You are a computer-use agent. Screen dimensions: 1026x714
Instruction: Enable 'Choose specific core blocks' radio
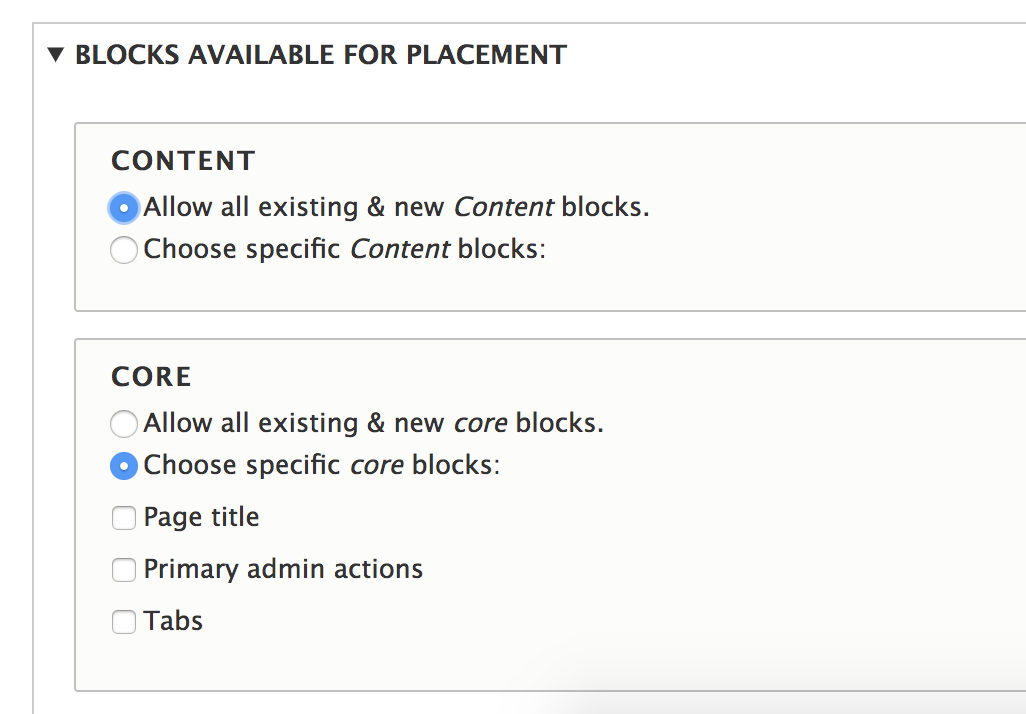pos(123,465)
